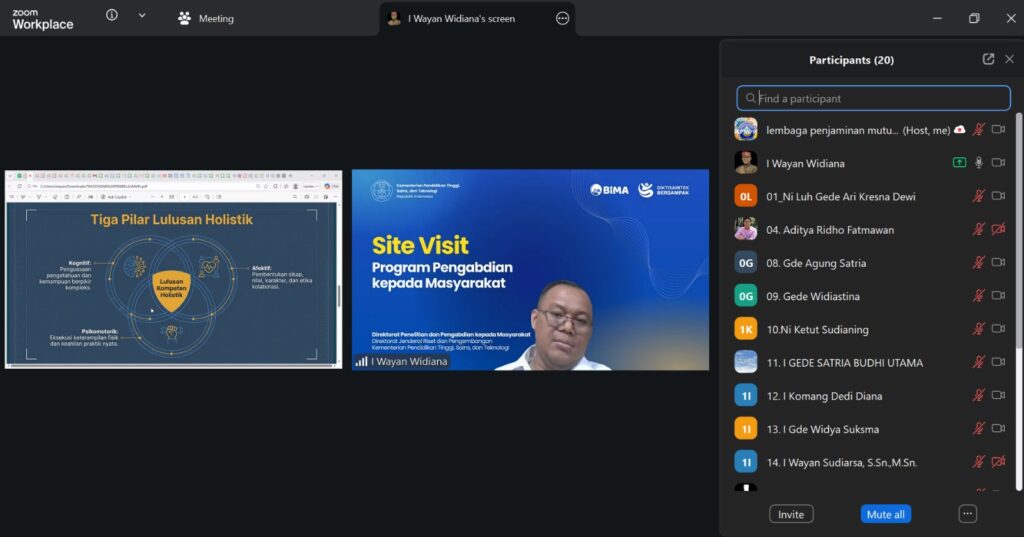Open the ellipsis options on the shared screen tab
1024x537 pixels.
pos(562,18)
